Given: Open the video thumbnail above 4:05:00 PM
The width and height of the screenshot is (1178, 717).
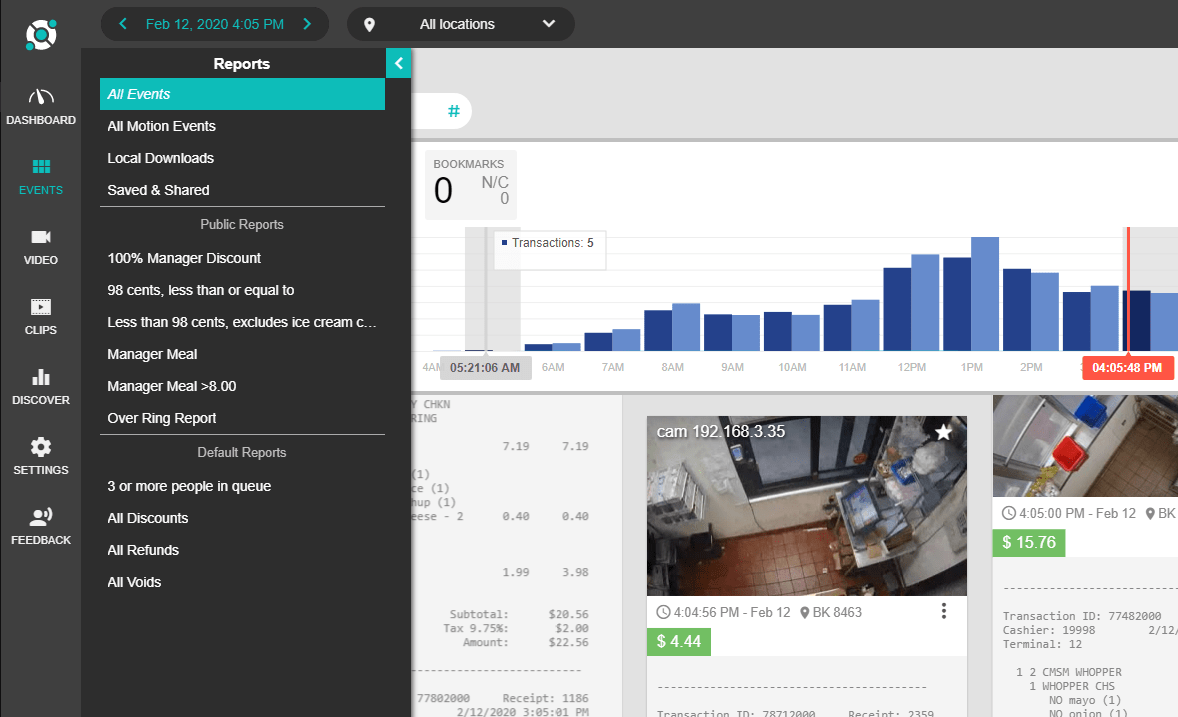Looking at the screenshot, I should pyautogui.click(x=1085, y=446).
